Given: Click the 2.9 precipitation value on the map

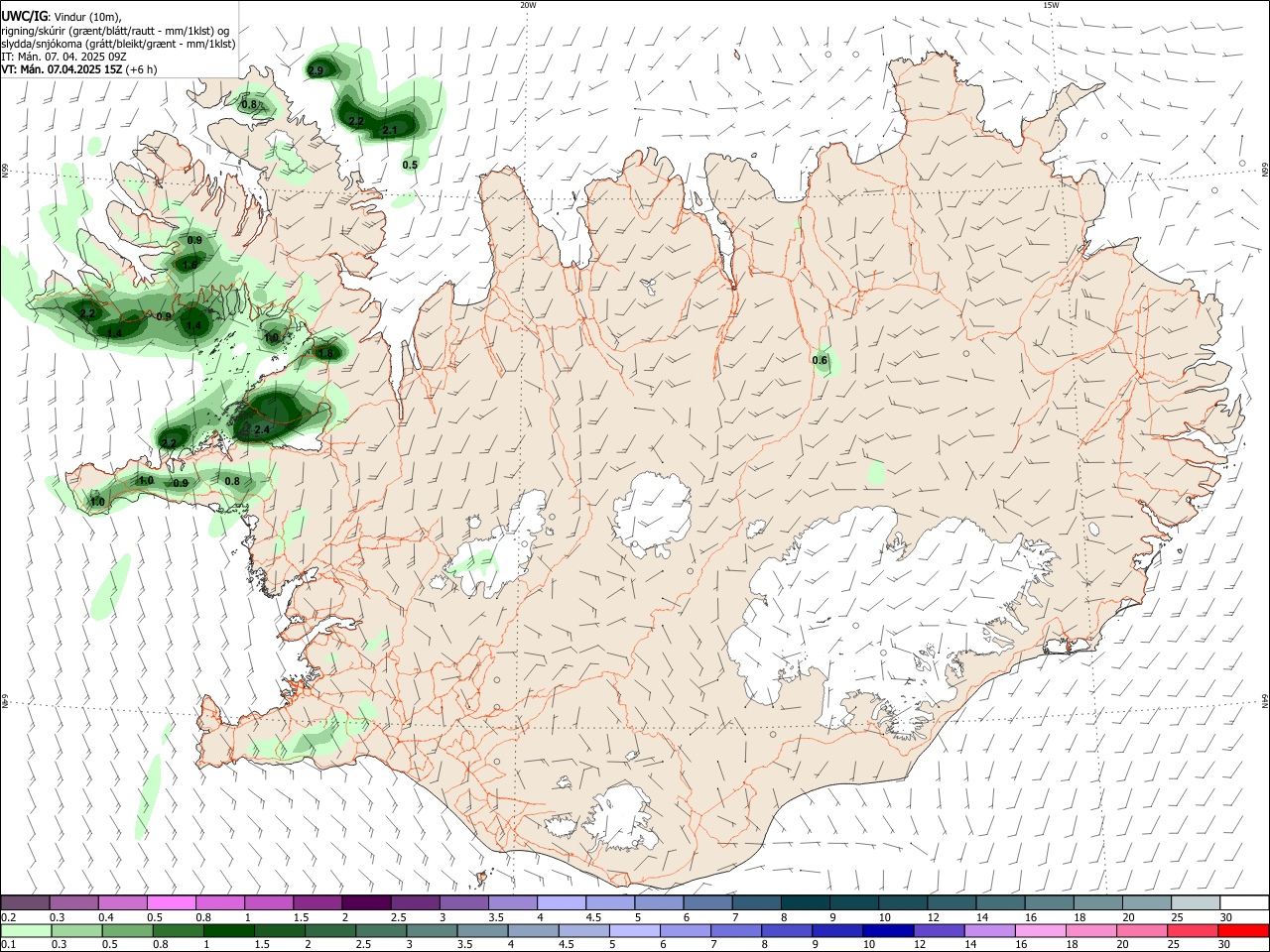Looking at the screenshot, I should (317, 70).
